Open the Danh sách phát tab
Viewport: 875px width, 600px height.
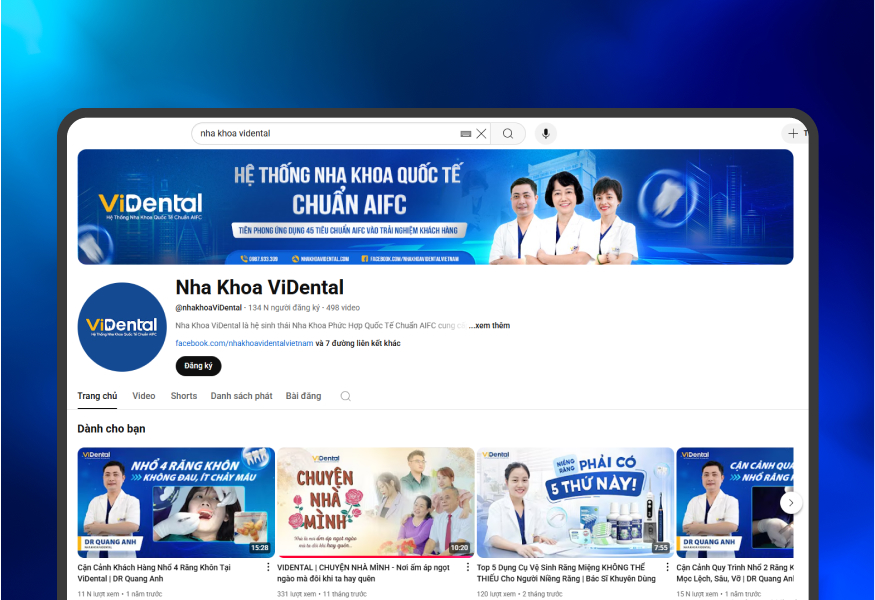click(241, 396)
